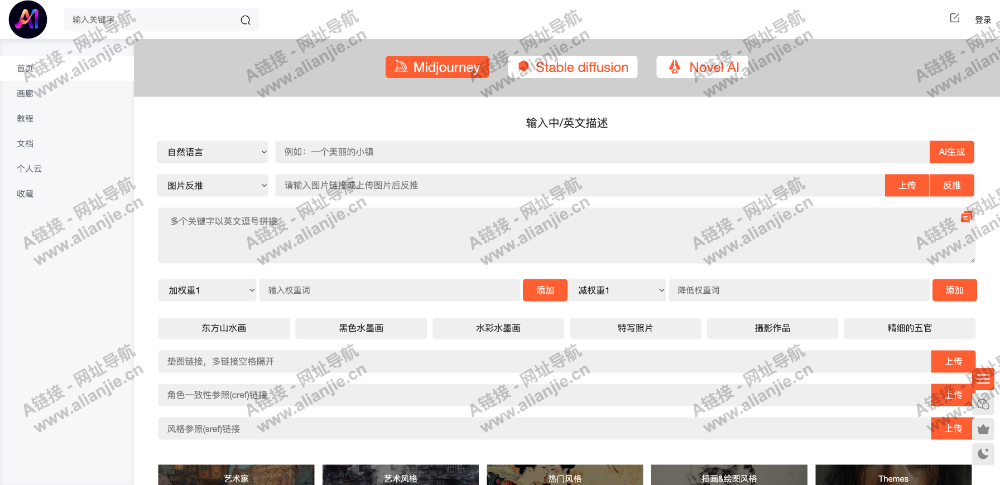Screen dimensions: 1000x485
Task: Click the 反推 button
Action: [952, 185]
